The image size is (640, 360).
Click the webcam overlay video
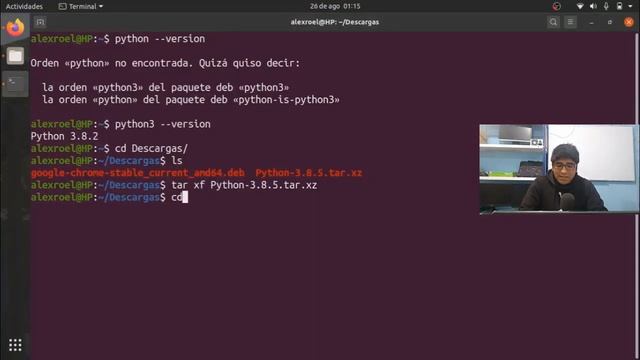click(x=559, y=169)
